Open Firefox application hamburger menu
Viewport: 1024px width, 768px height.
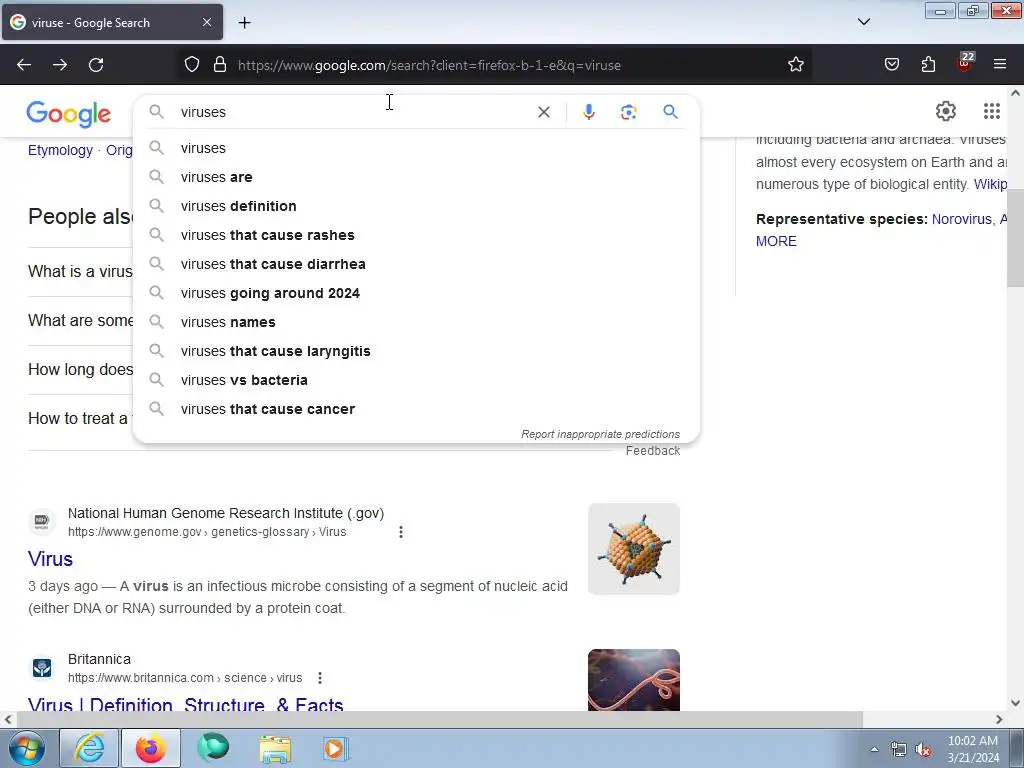click(x=1000, y=64)
